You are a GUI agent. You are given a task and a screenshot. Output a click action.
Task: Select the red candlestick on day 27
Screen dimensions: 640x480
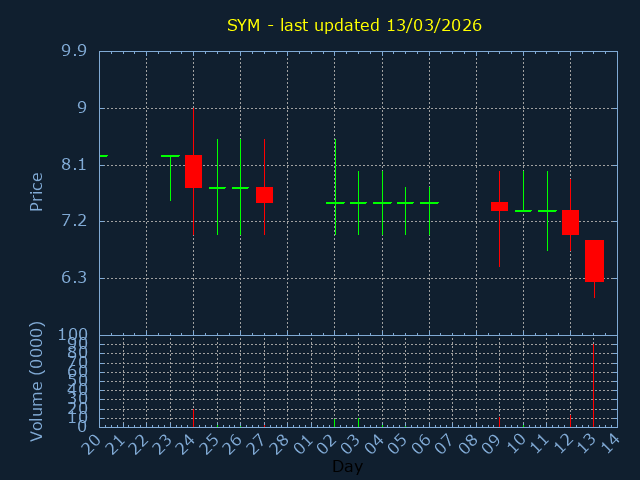coord(264,195)
